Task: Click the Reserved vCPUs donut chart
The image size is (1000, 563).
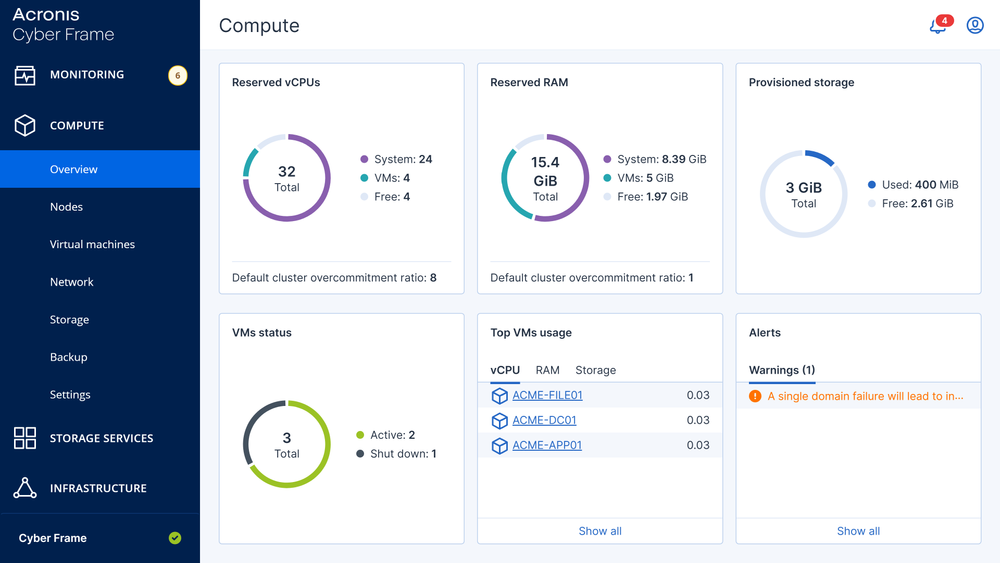Action: coord(287,178)
